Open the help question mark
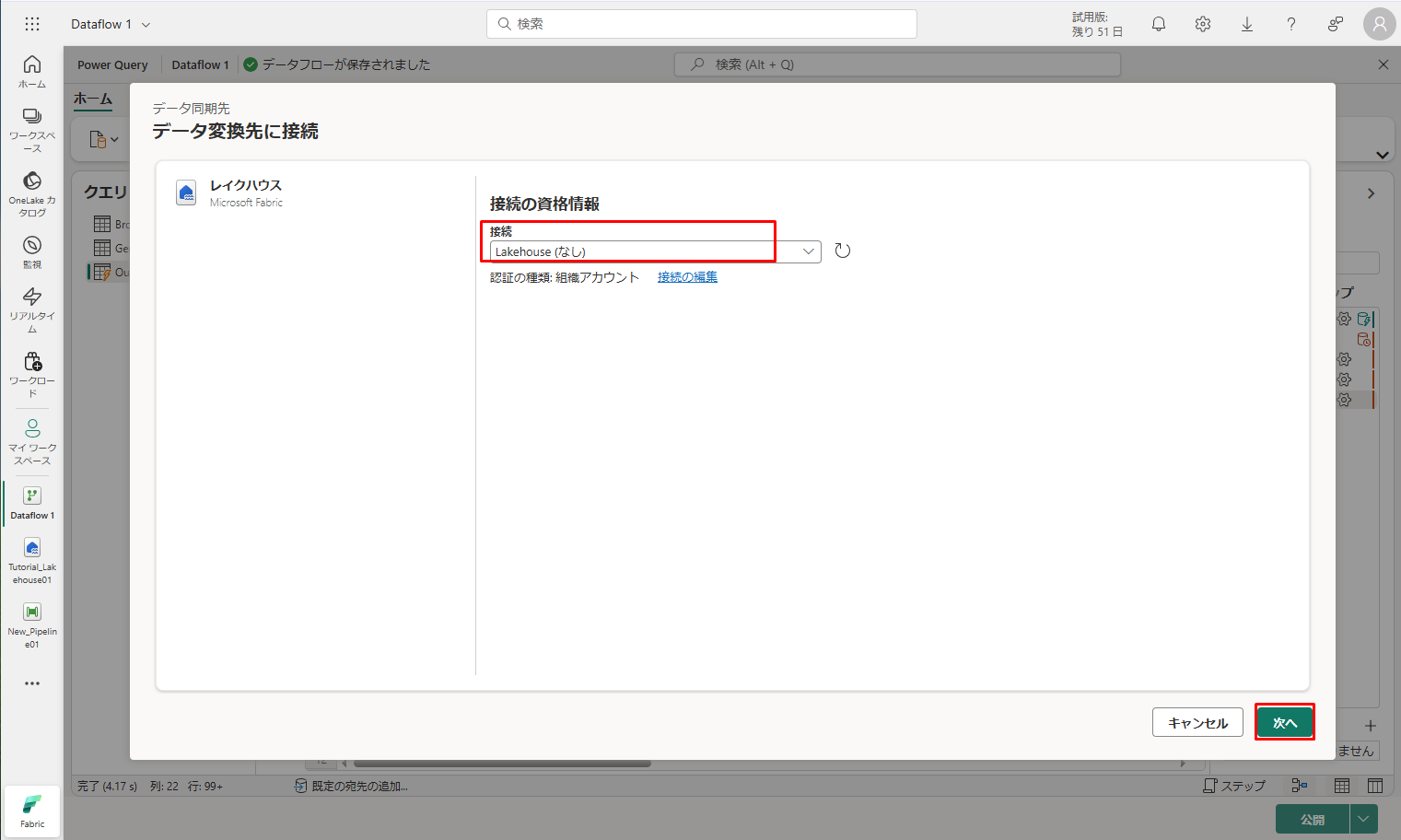The image size is (1401, 840). click(1291, 24)
